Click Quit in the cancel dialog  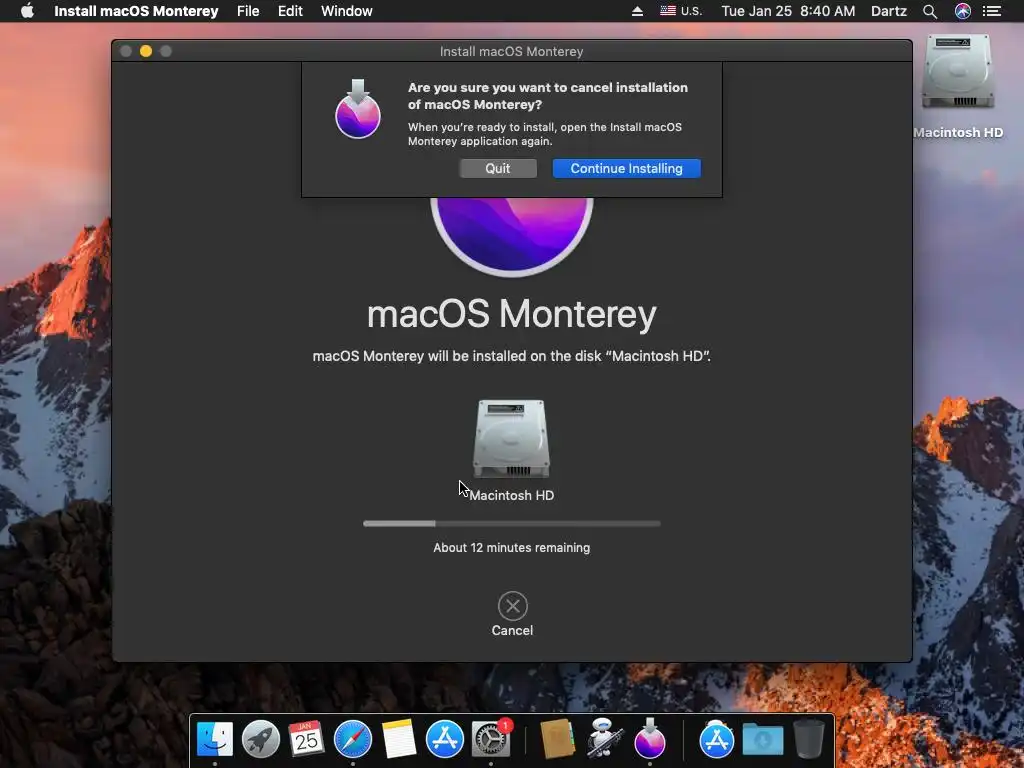tap(498, 168)
